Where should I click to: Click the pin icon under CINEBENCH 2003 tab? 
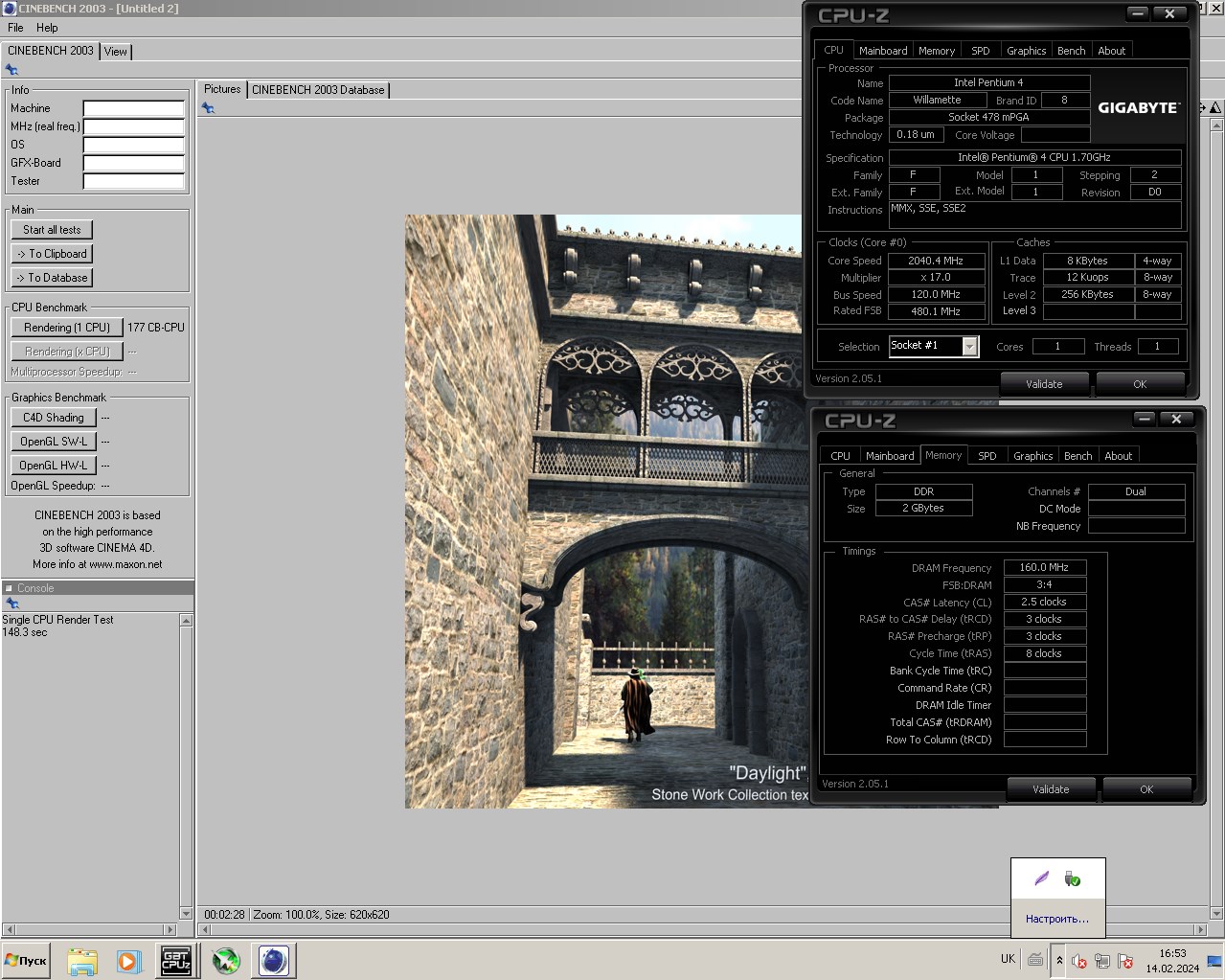pos(11,70)
